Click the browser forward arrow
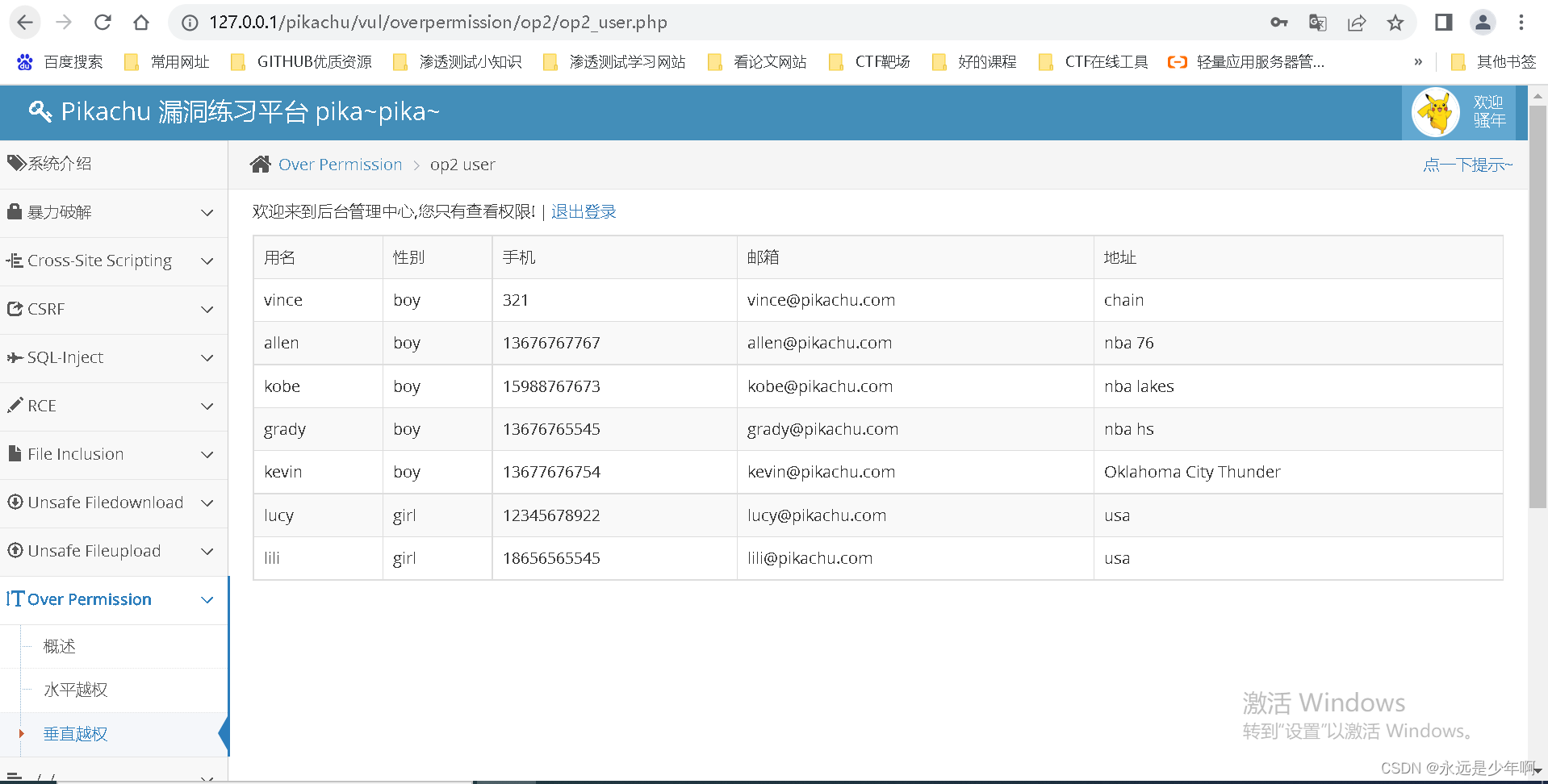The image size is (1548, 784). pyautogui.click(x=64, y=23)
